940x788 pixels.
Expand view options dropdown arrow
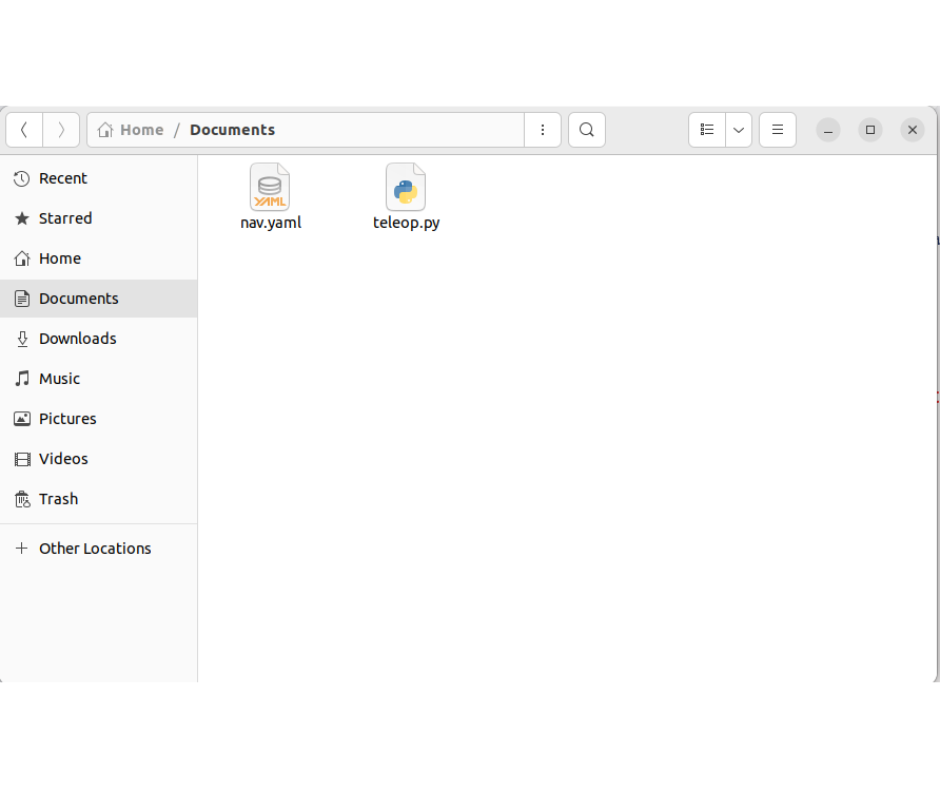[738, 130]
